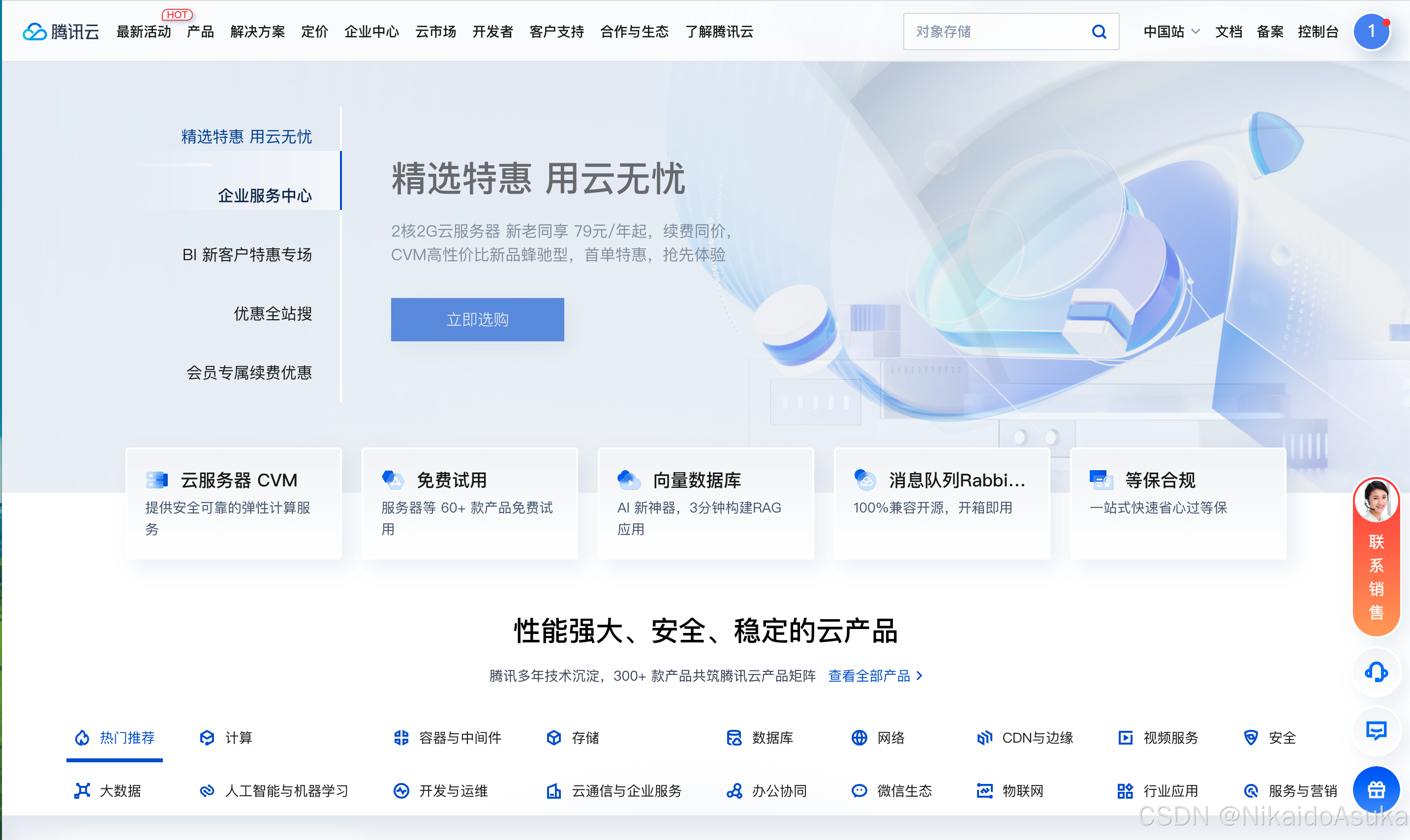Open the 云市场 menu item
The height and width of the screenshot is (840, 1410).
point(436,31)
